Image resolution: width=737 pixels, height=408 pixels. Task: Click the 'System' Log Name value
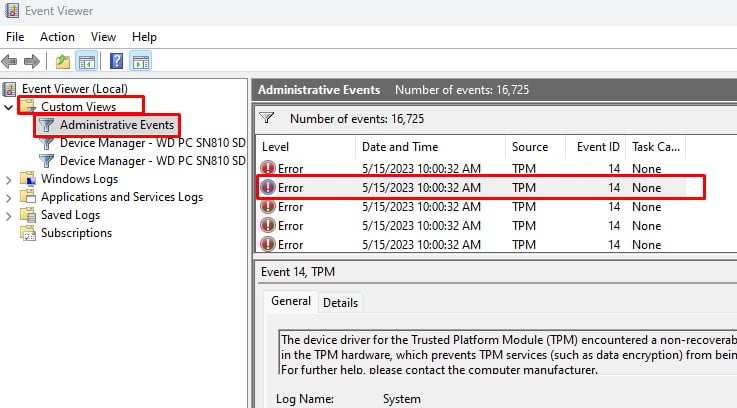[401, 399]
